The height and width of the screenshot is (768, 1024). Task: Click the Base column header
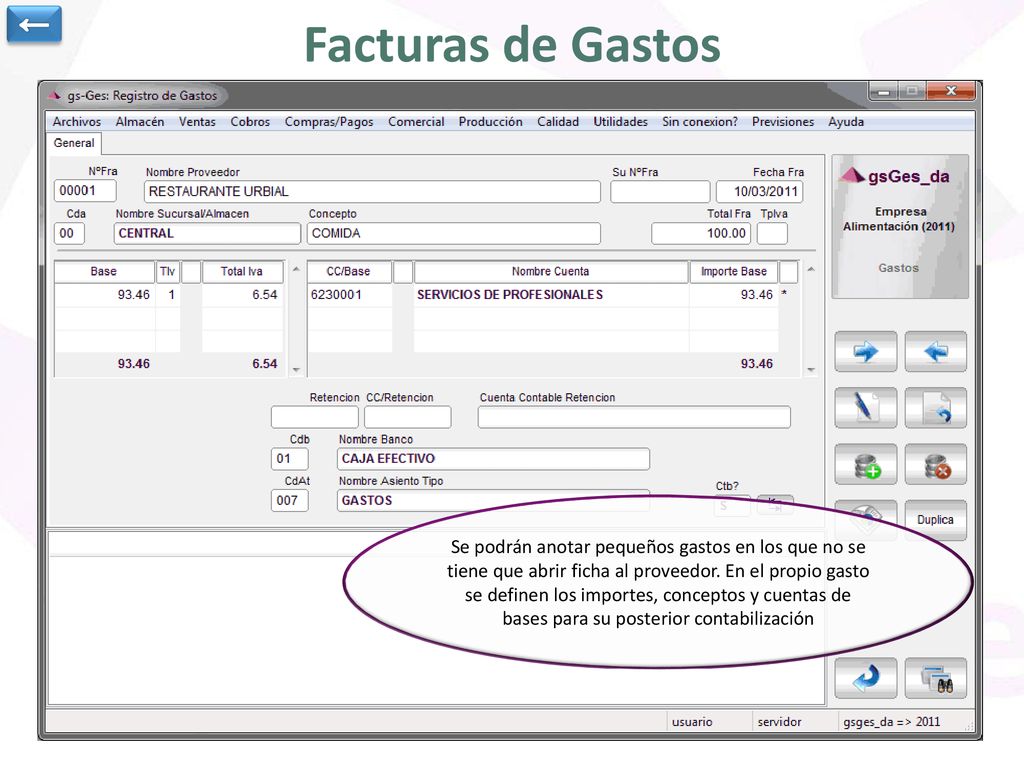point(104,272)
